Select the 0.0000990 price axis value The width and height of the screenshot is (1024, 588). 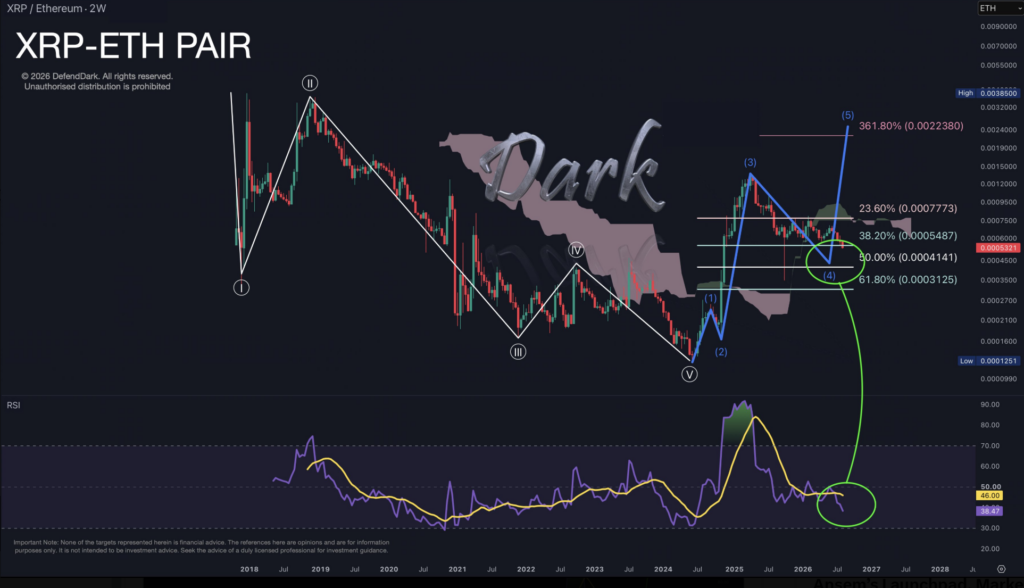(999, 379)
